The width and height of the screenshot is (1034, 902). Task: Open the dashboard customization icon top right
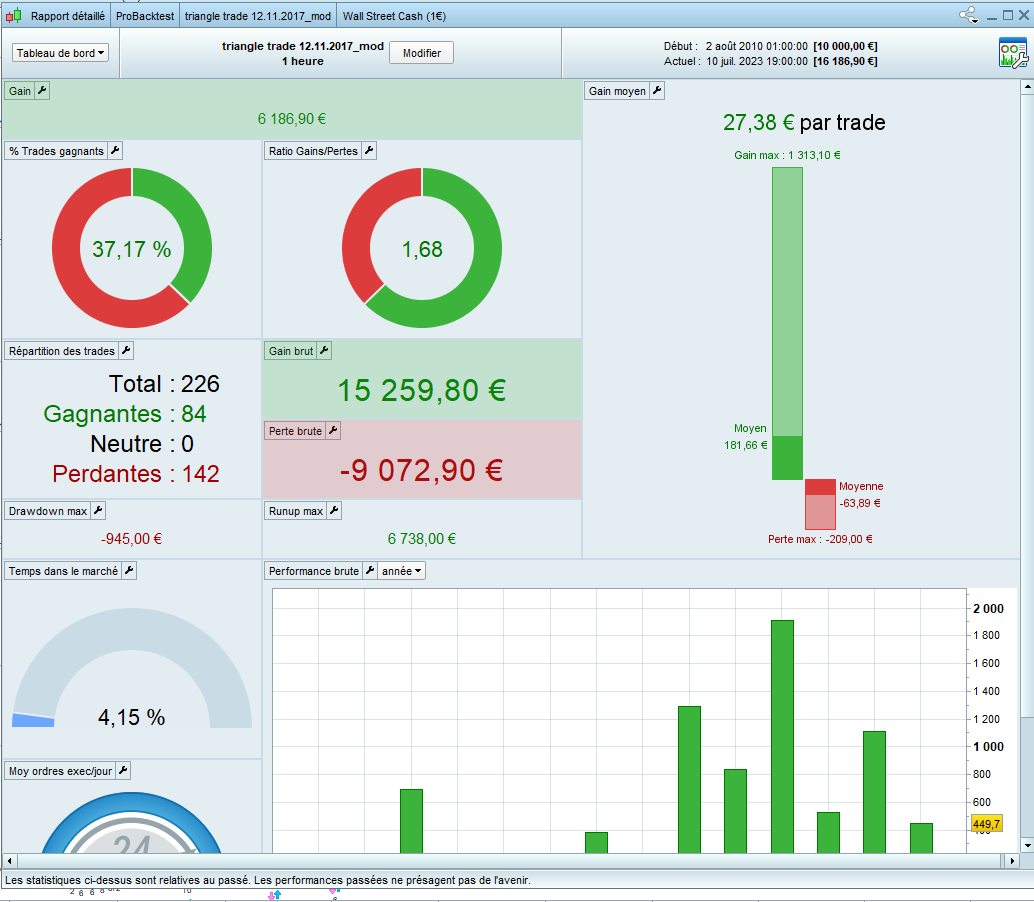point(1013,53)
